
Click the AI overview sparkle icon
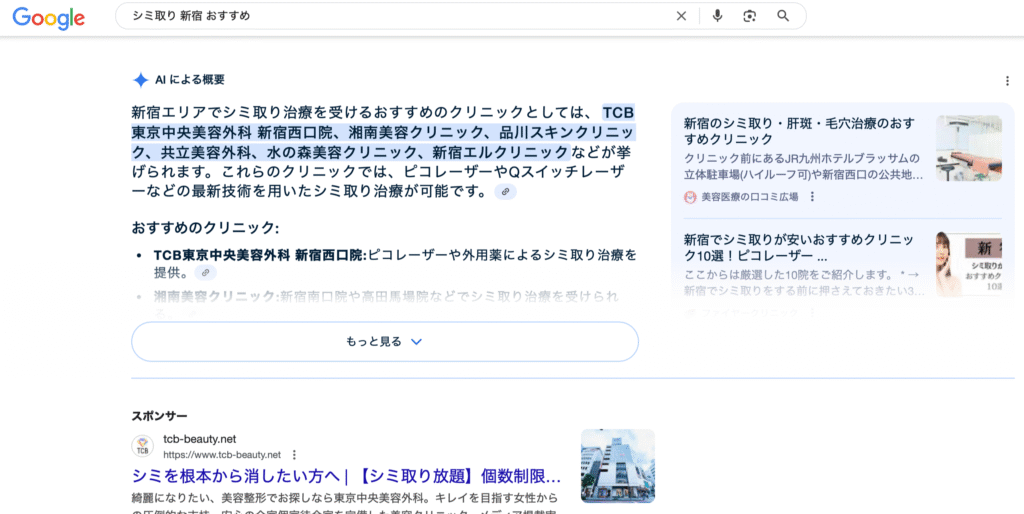(x=140, y=80)
